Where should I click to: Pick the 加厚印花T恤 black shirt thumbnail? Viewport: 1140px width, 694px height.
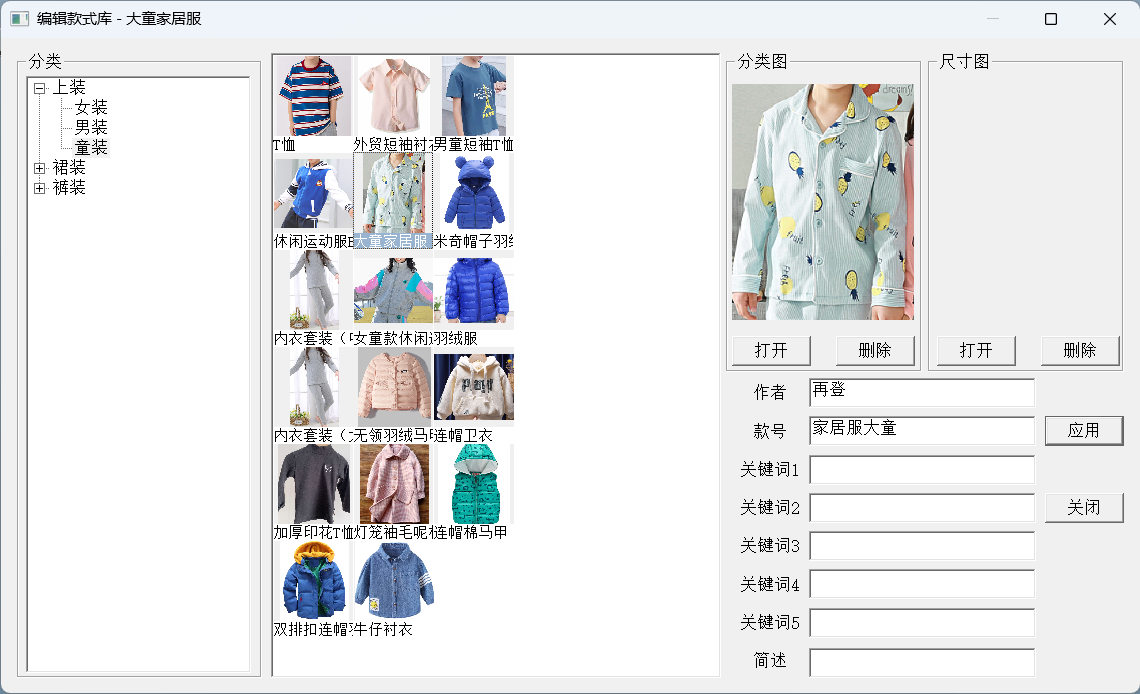click(313, 483)
